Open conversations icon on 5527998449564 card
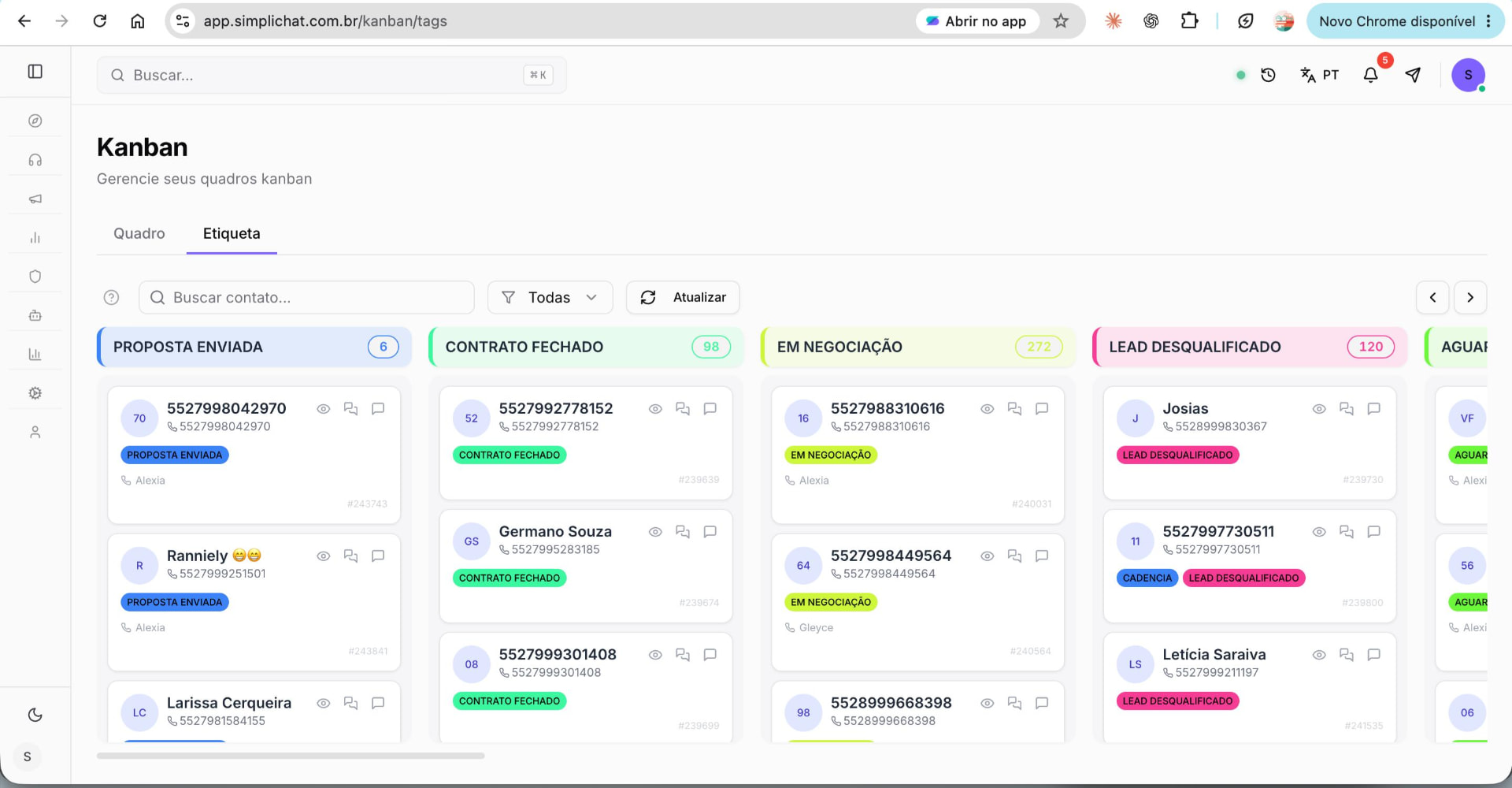Image resolution: width=1512 pixels, height=788 pixels. pos(1014,556)
